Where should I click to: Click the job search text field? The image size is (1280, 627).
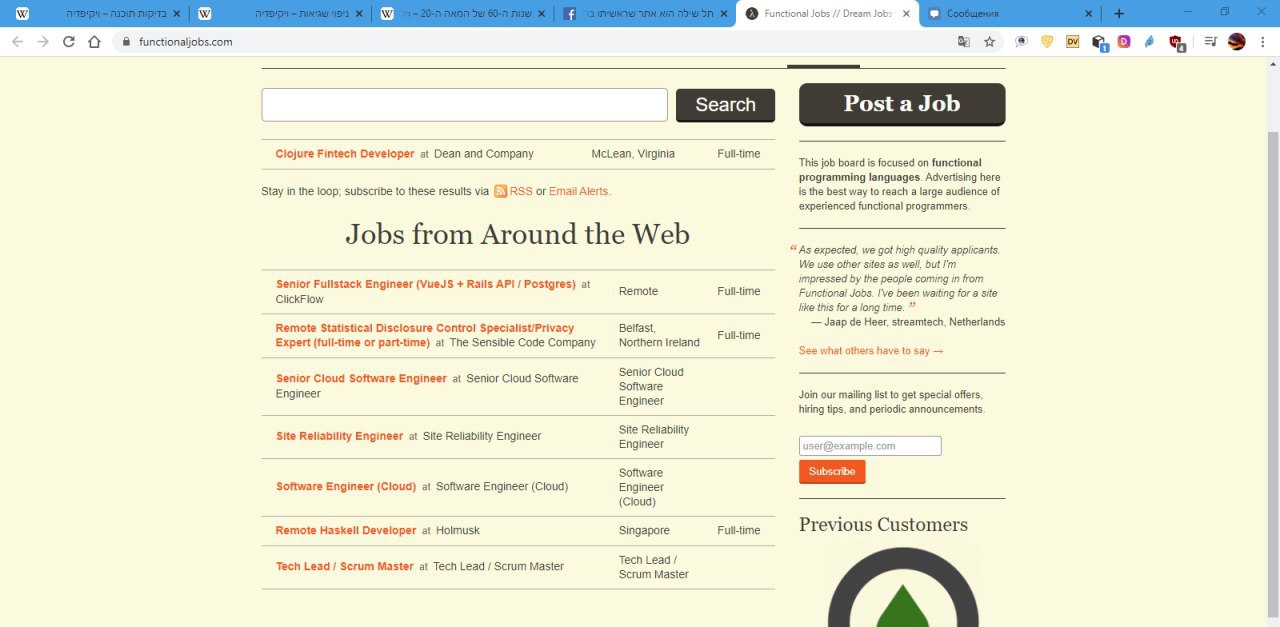pos(464,105)
